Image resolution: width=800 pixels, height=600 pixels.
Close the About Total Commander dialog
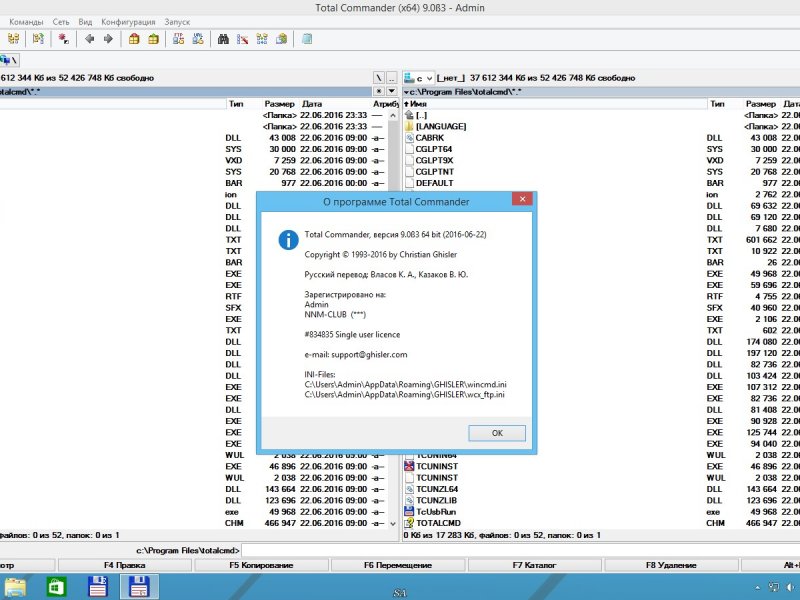(x=522, y=199)
